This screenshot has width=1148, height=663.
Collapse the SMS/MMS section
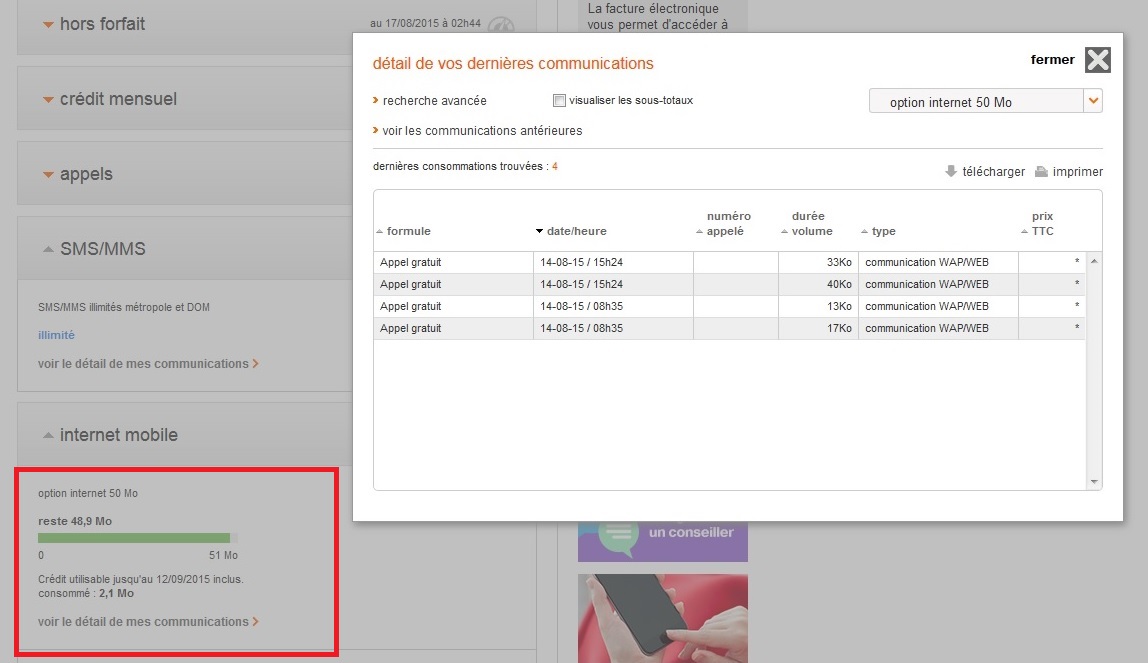(48, 249)
